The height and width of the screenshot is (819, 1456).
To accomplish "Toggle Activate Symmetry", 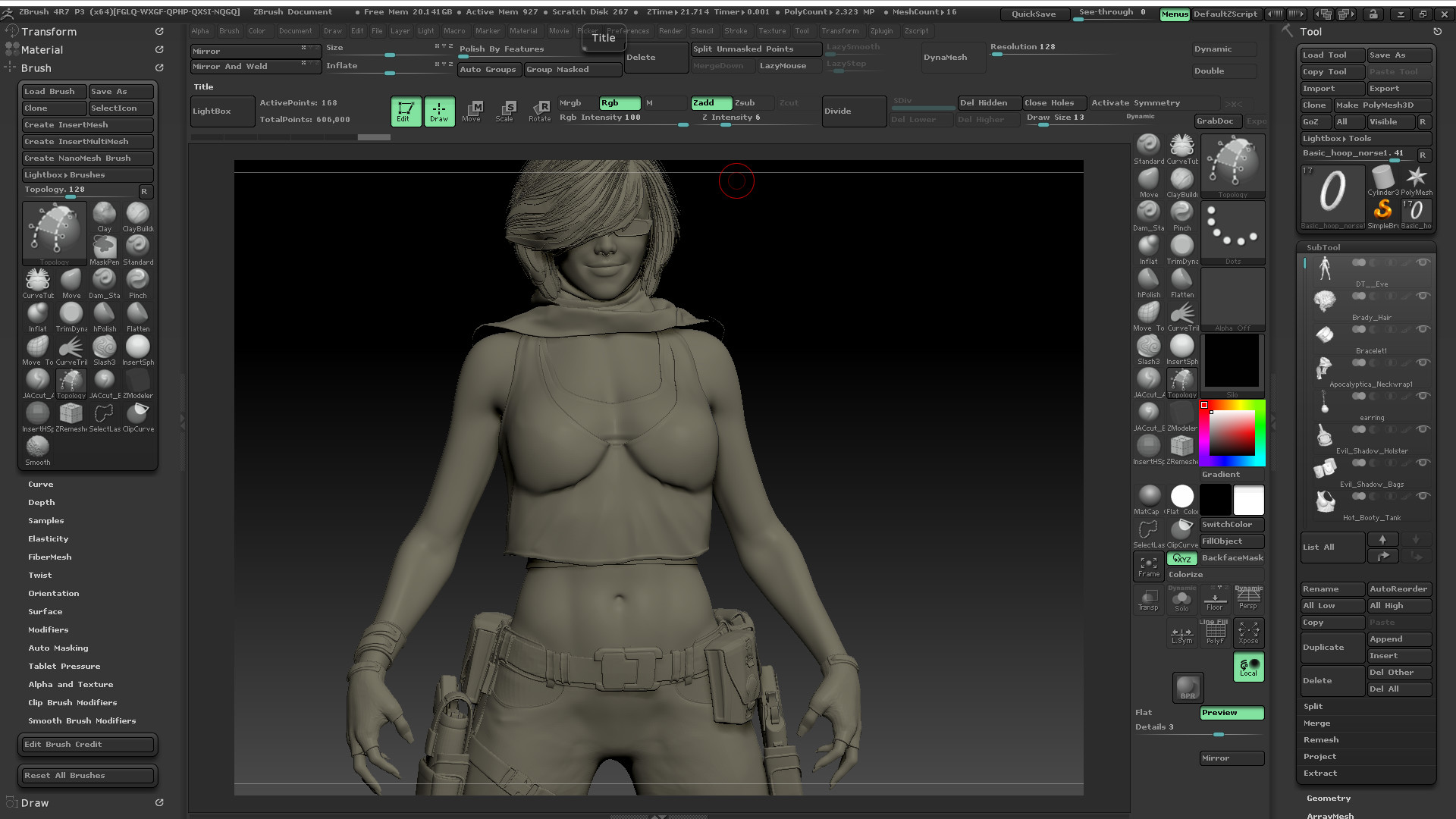I will [1154, 103].
